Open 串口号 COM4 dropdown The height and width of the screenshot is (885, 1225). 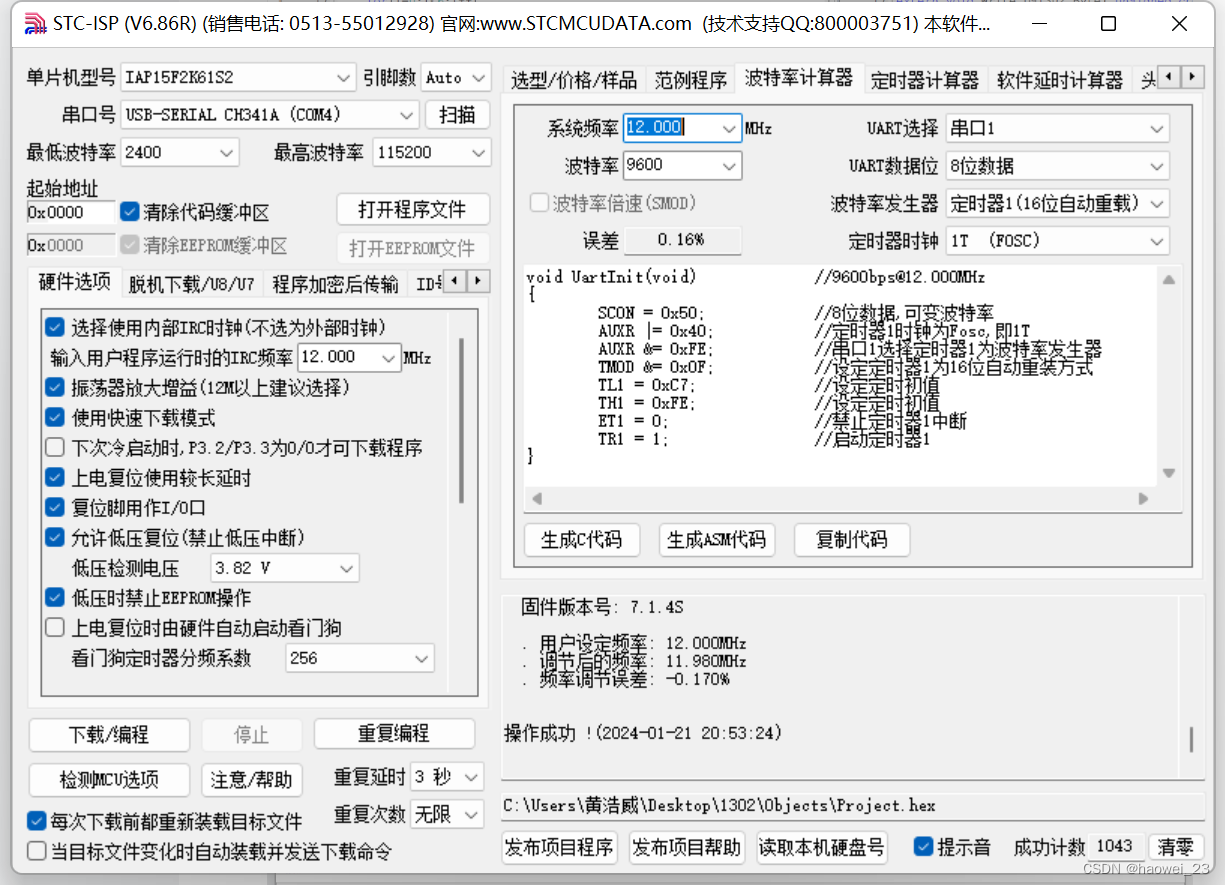(269, 115)
